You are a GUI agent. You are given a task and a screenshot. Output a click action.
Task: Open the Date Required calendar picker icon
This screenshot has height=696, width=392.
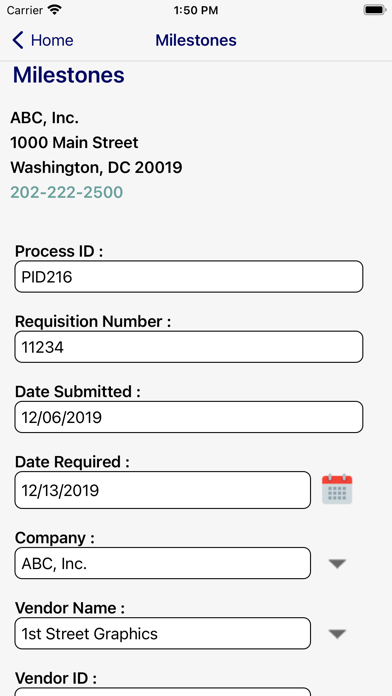[x=337, y=489]
